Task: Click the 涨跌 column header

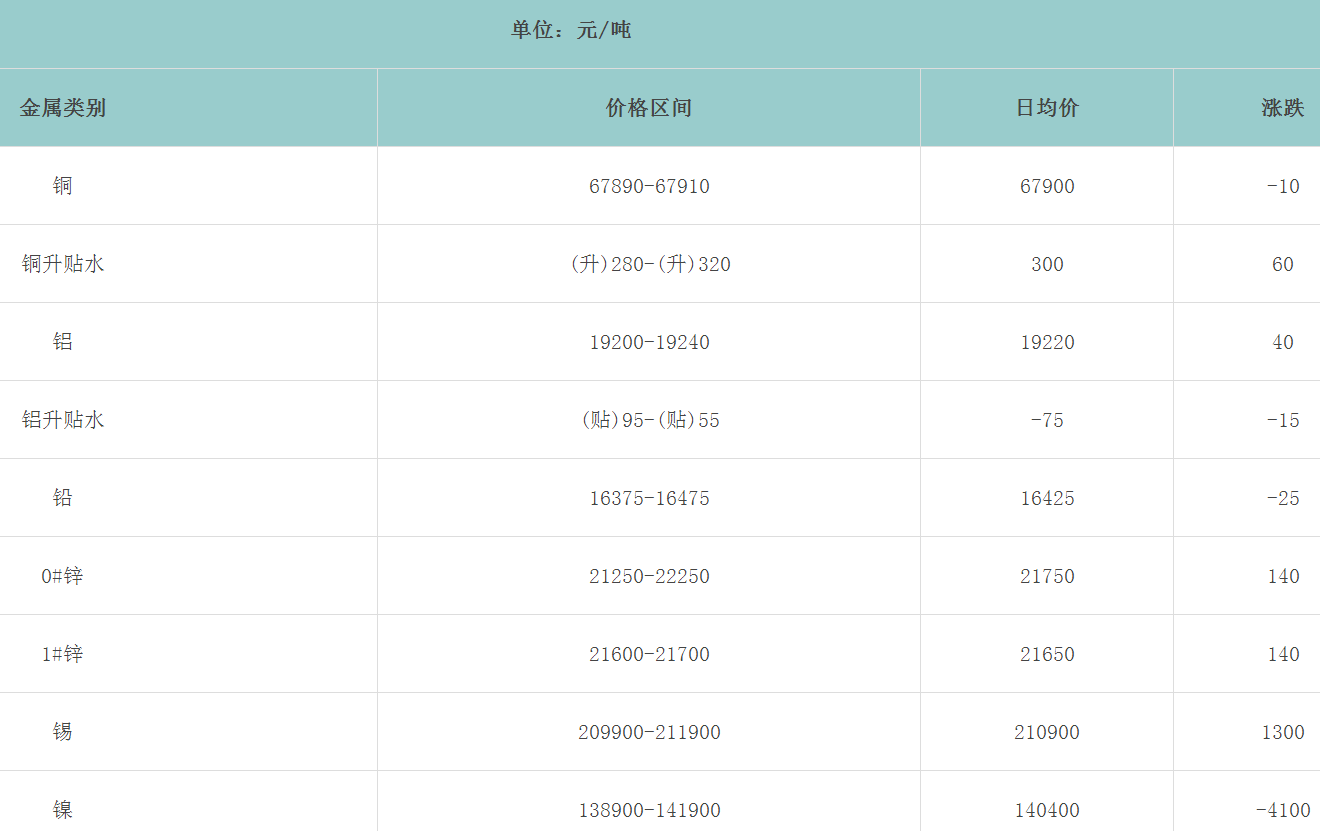Action: tap(1282, 108)
